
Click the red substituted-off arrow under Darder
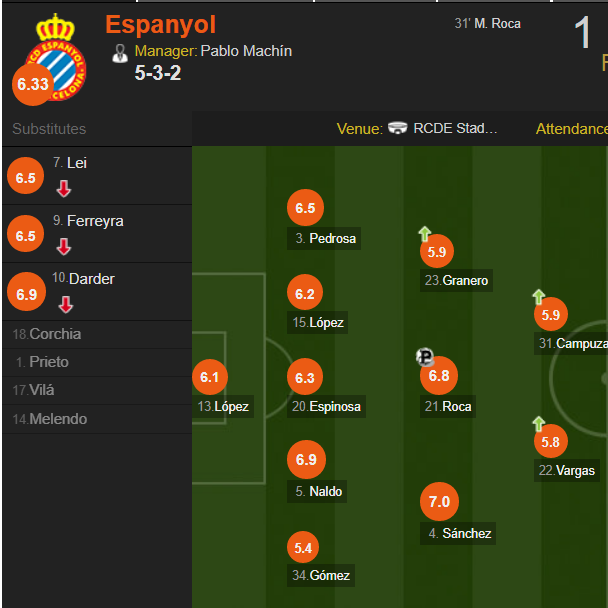[66, 304]
